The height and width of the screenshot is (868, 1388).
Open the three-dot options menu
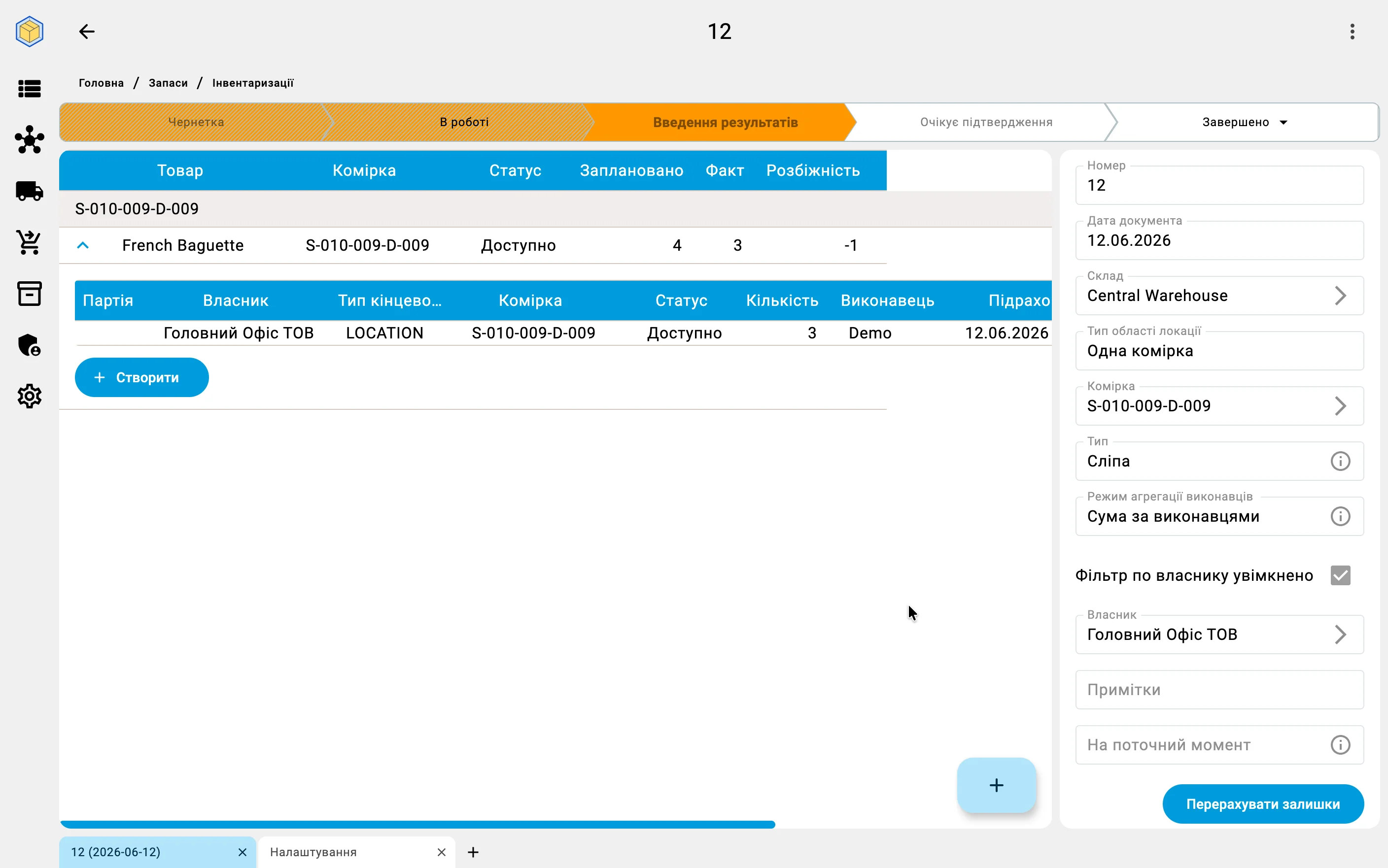click(x=1353, y=32)
